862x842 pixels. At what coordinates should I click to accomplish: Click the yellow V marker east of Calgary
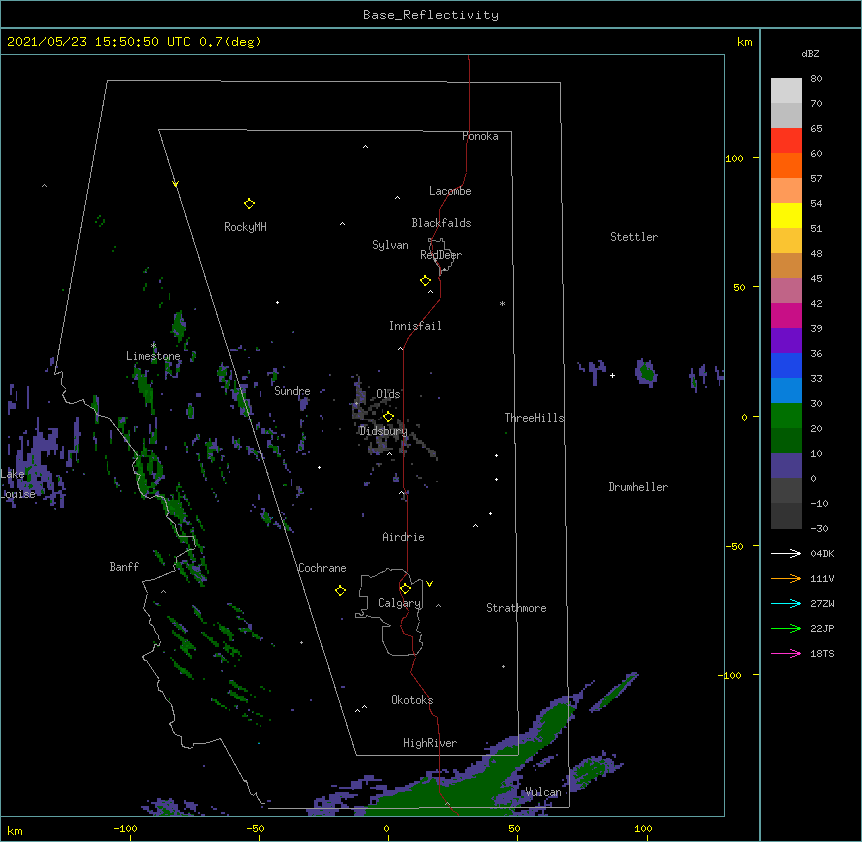pyautogui.click(x=429, y=584)
